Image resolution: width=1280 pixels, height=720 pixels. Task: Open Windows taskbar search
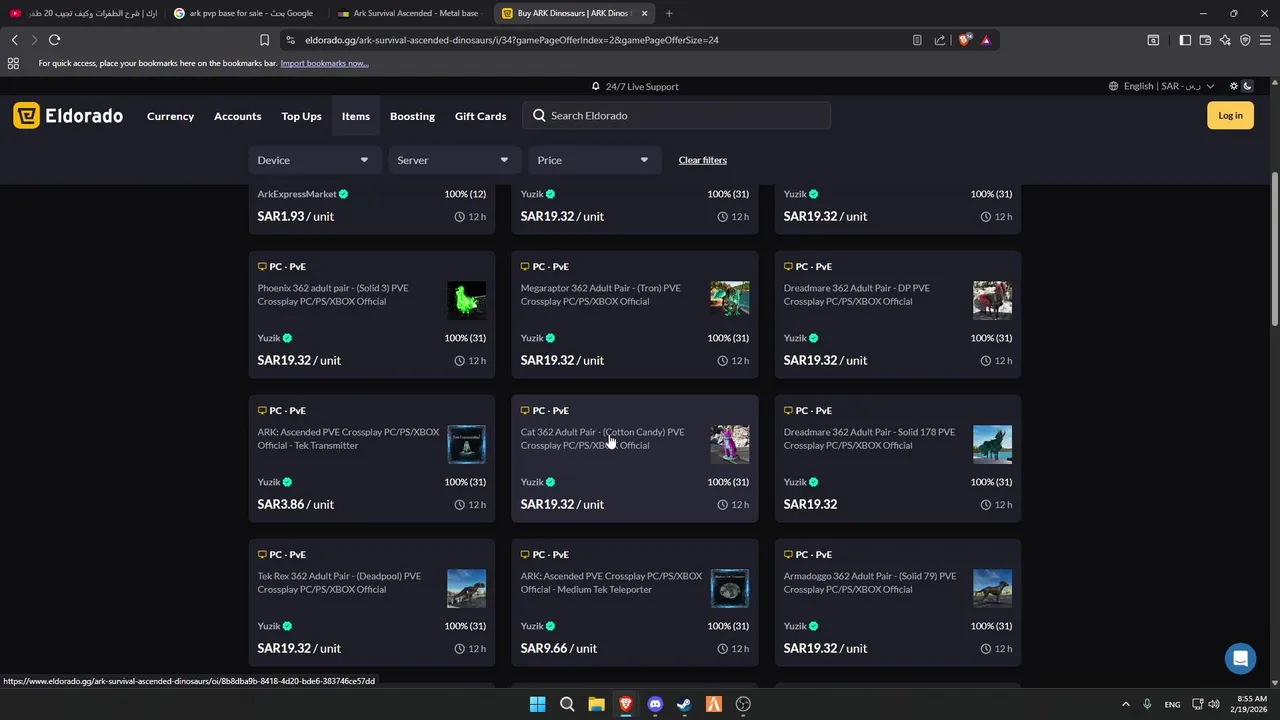click(567, 704)
